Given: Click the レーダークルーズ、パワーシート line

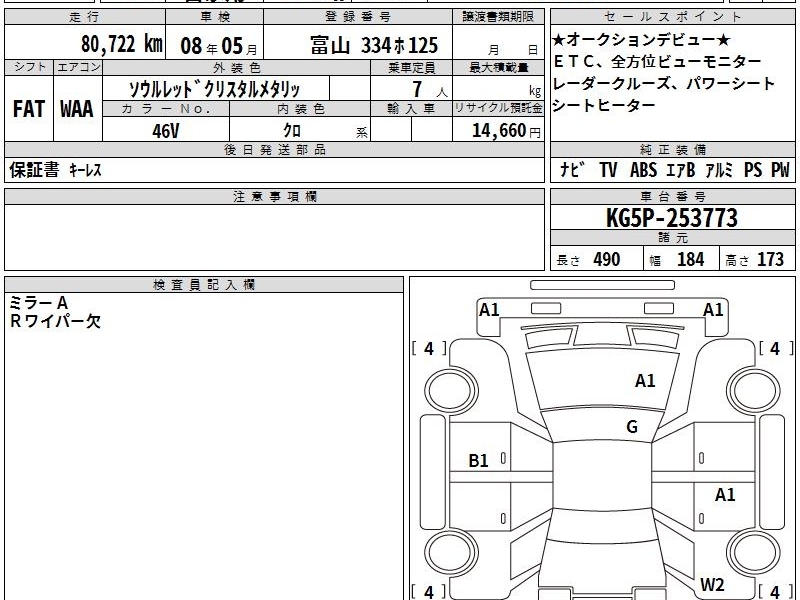Looking at the screenshot, I should pyautogui.click(x=663, y=84).
